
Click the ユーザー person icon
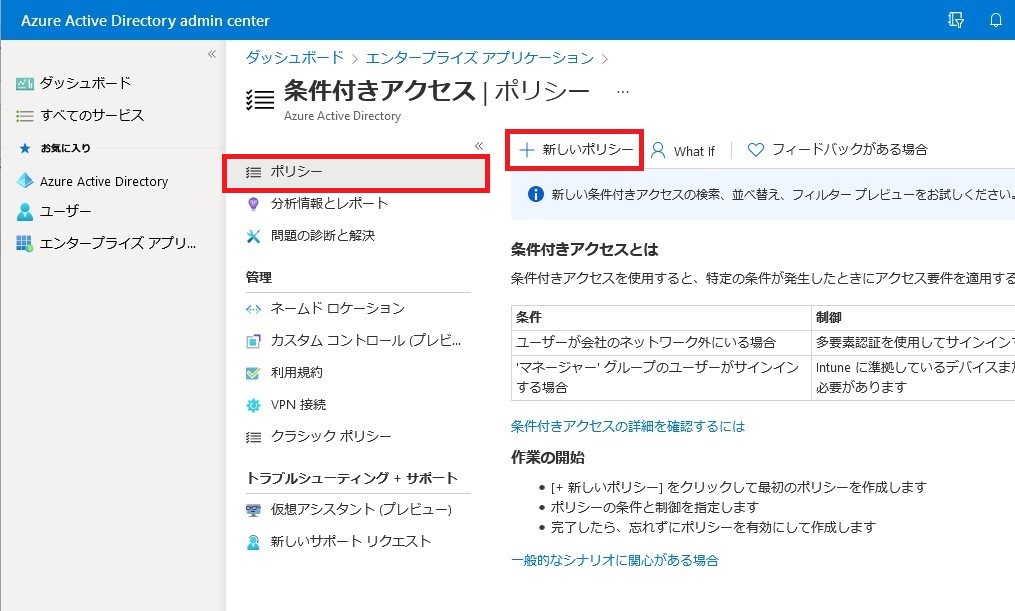[x=25, y=212]
